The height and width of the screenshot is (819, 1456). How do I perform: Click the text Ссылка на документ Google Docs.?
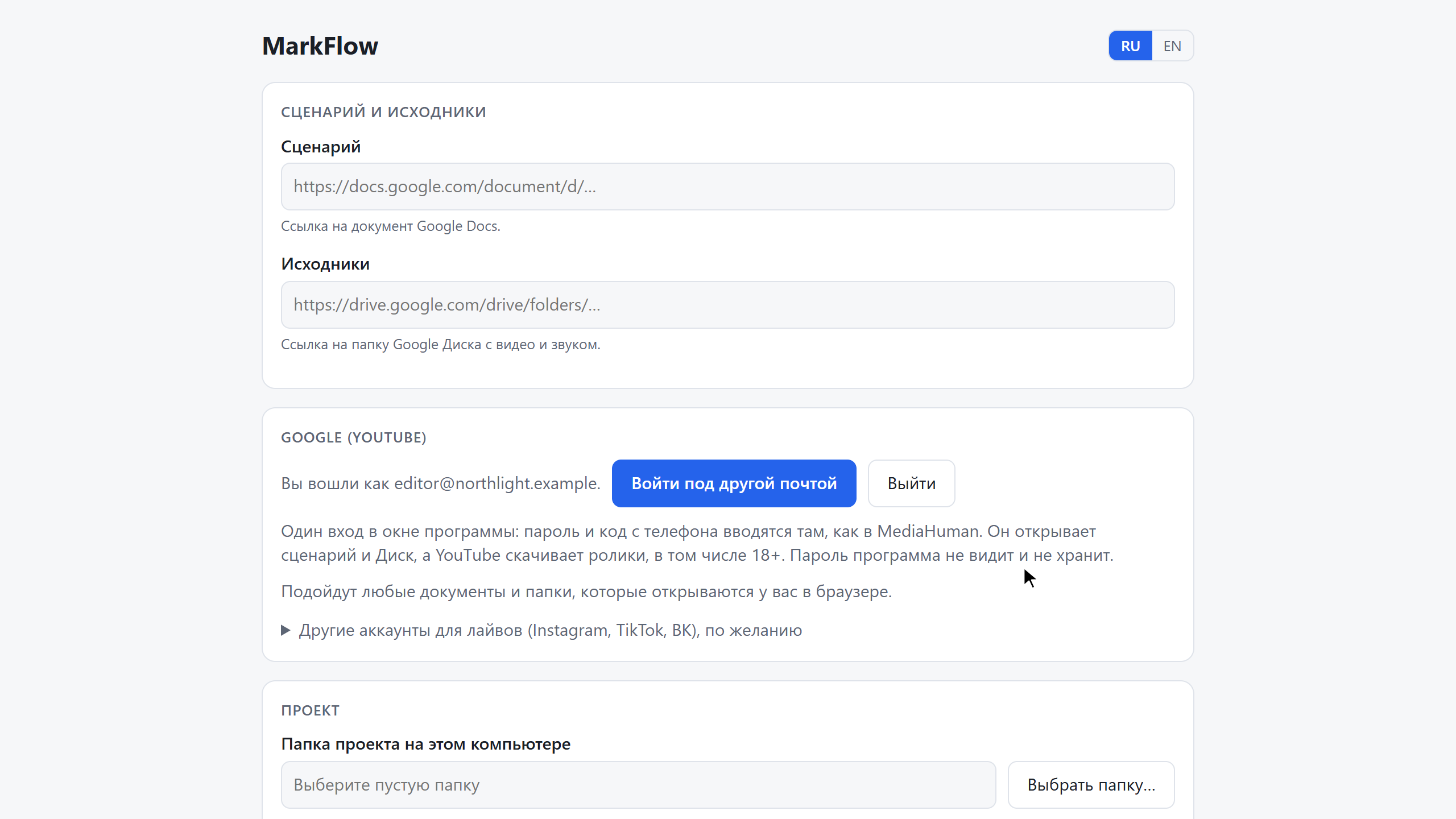tap(391, 226)
